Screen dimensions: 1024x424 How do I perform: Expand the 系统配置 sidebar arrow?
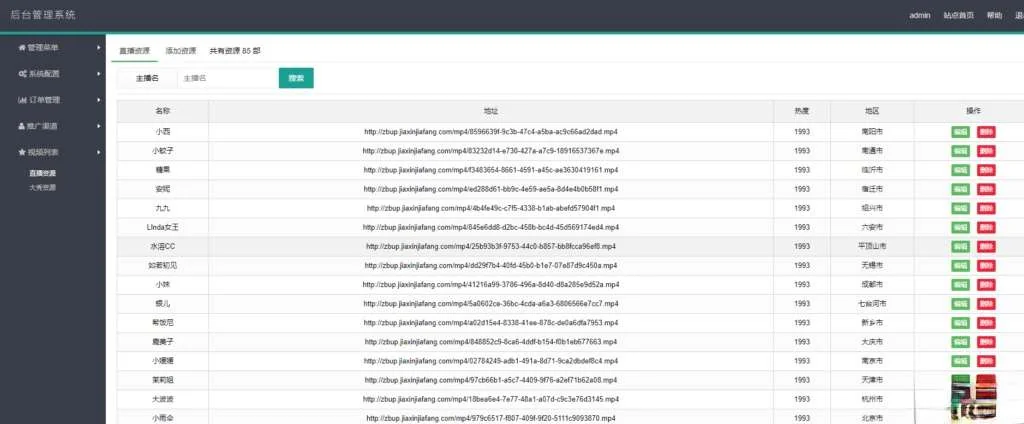pos(98,74)
